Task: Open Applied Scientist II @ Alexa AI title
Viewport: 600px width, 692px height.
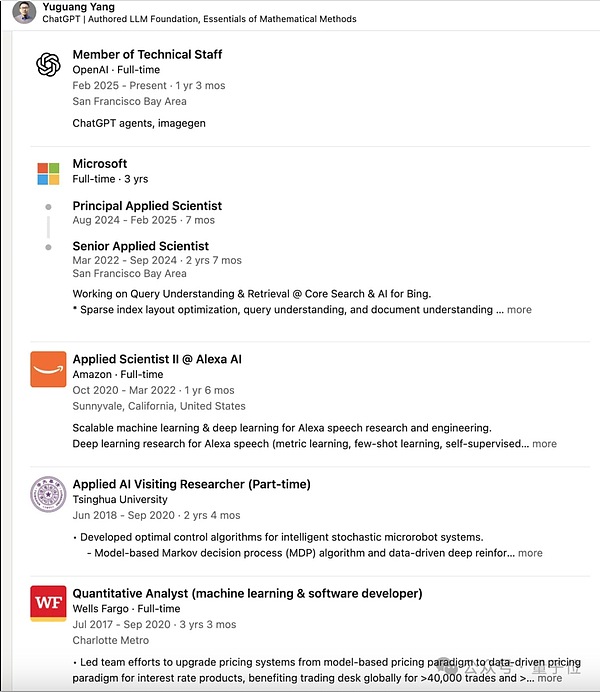Action: (157, 359)
